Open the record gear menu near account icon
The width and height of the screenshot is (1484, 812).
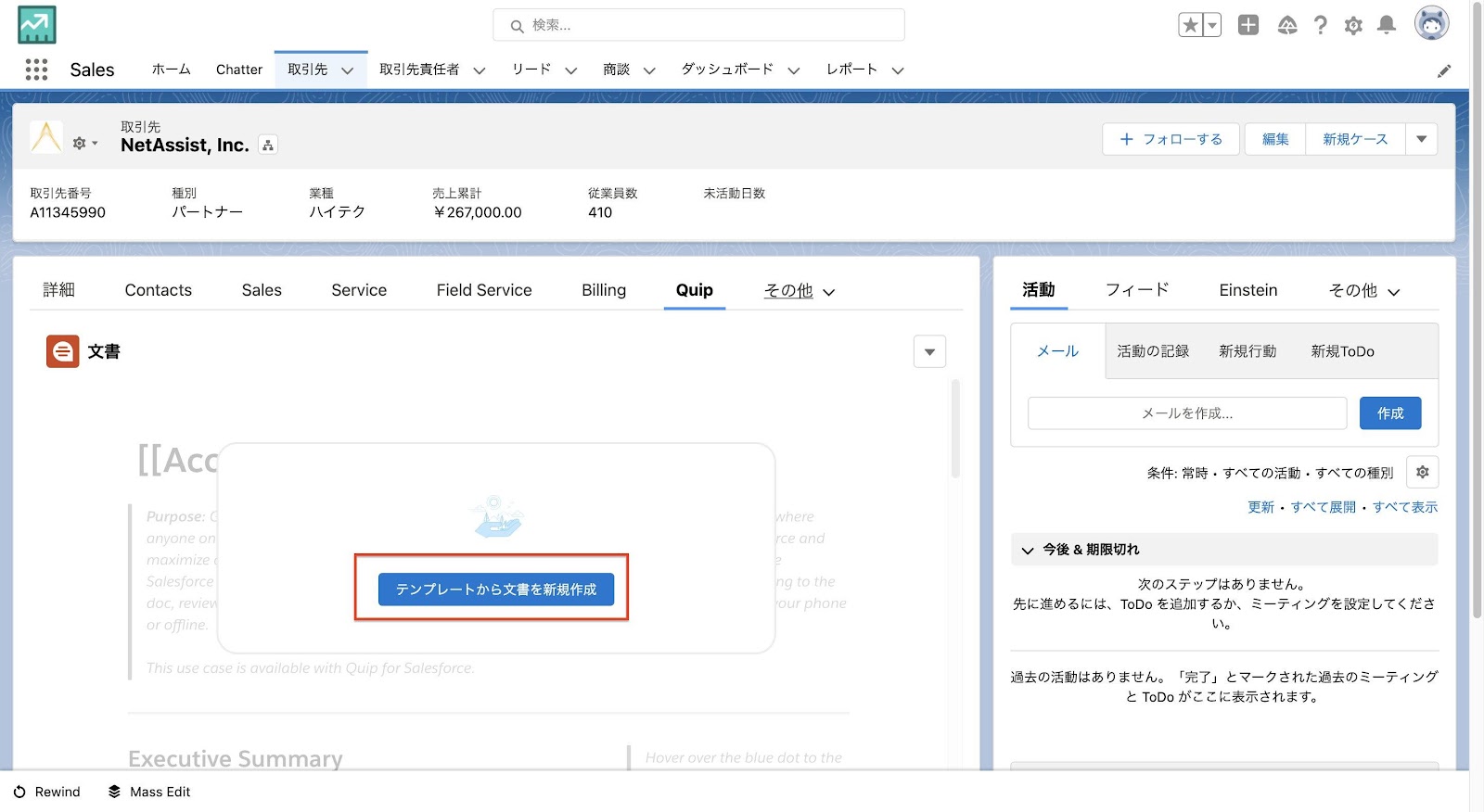(x=84, y=143)
